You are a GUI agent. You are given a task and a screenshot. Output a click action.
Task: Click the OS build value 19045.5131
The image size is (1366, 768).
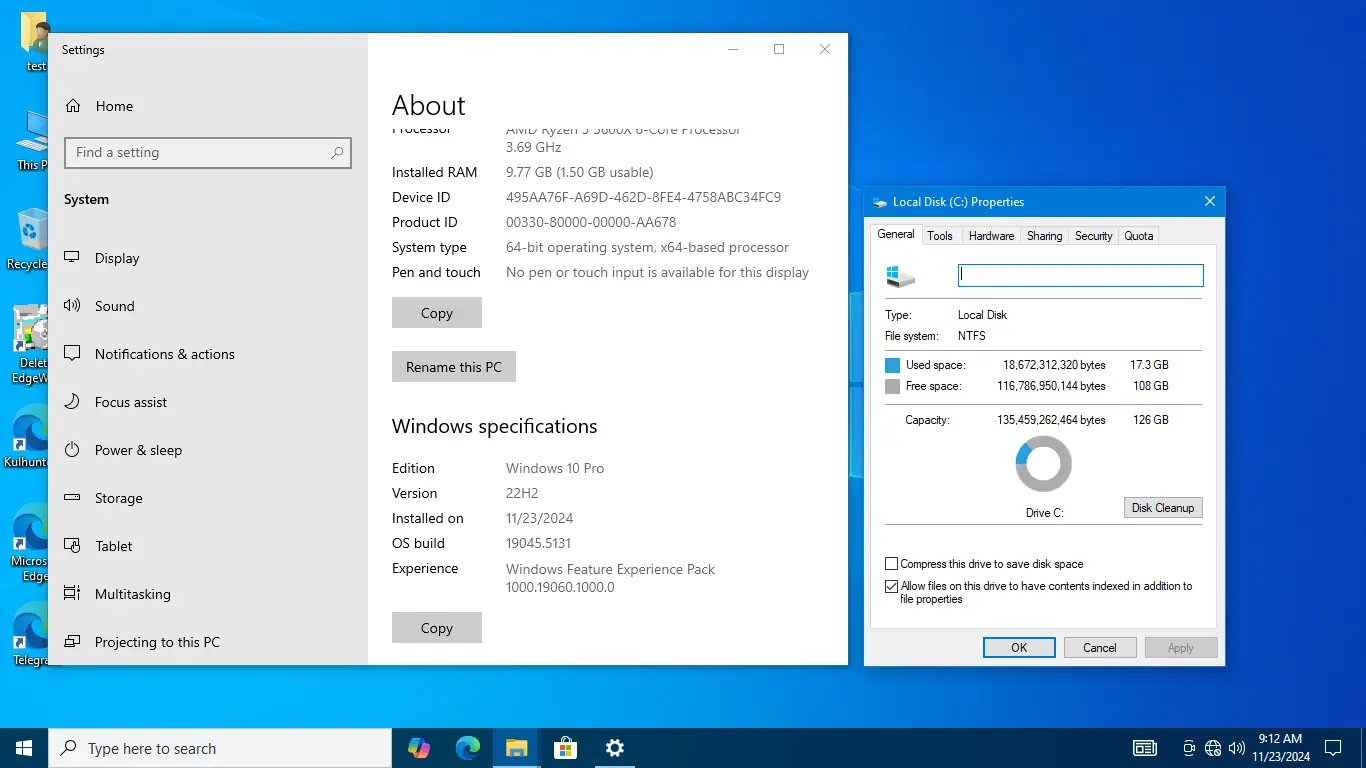(538, 543)
